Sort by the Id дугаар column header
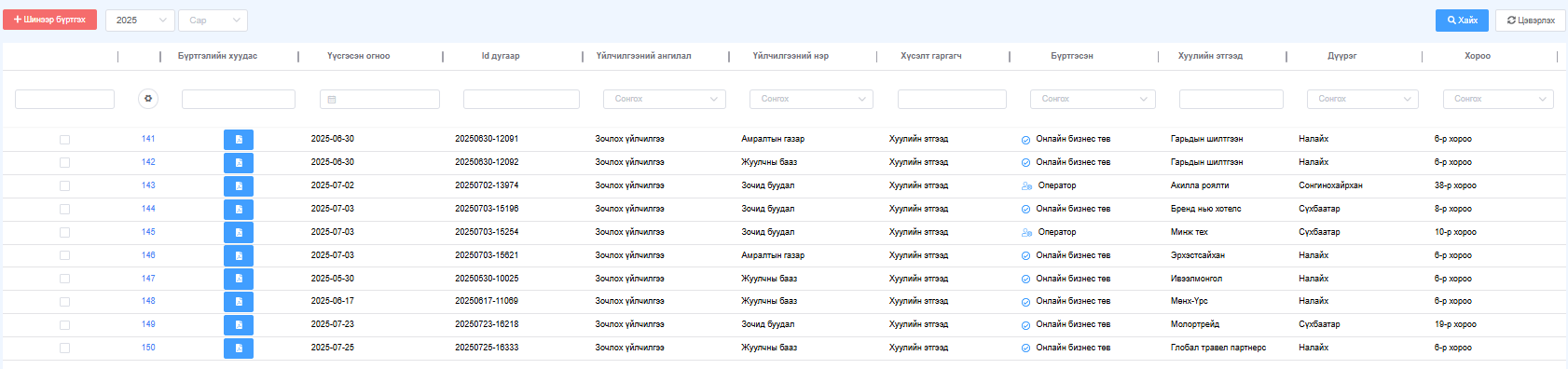The image size is (1568, 369). (x=501, y=56)
